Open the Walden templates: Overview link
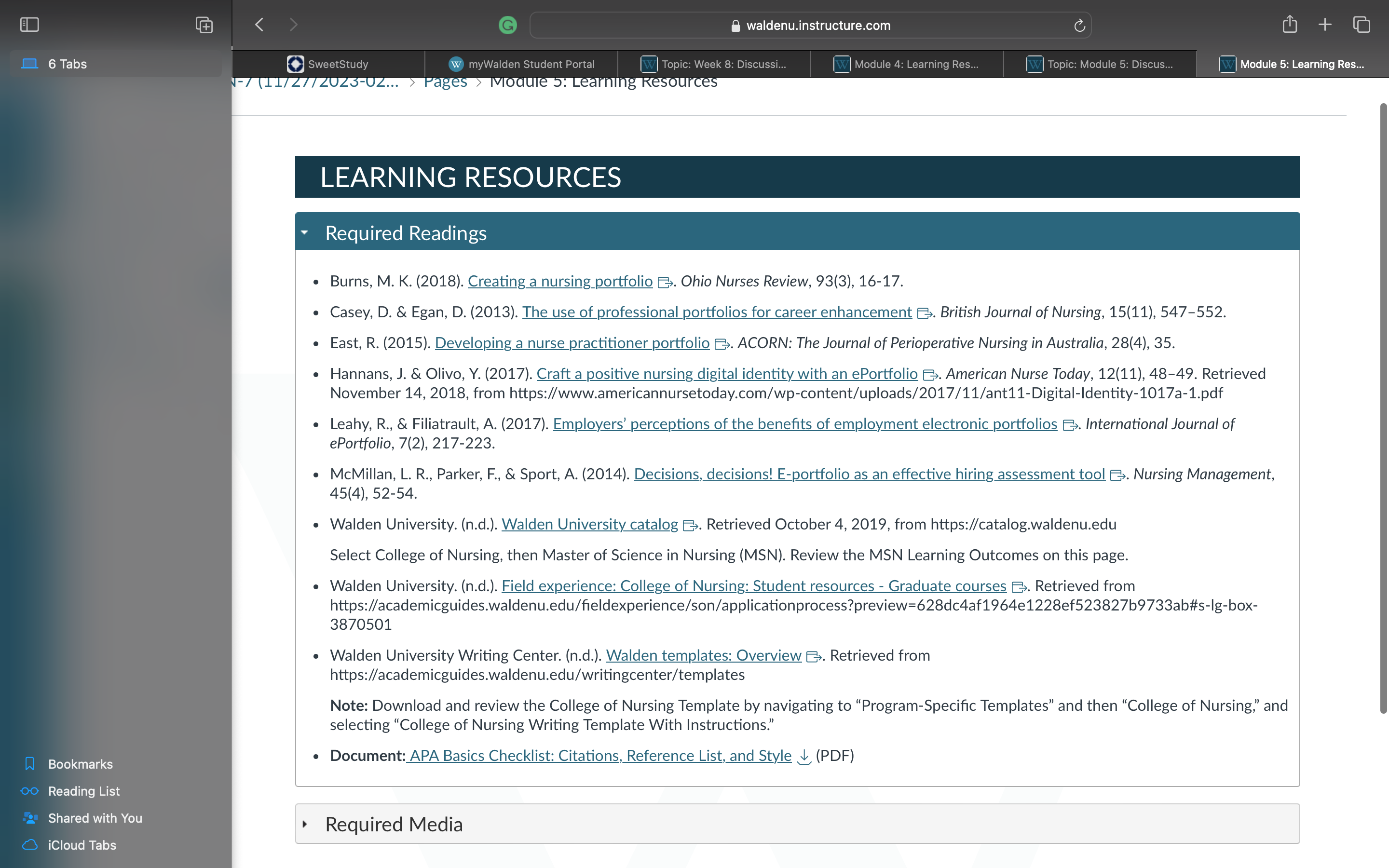Viewport: 1389px width, 868px height. pos(704,656)
